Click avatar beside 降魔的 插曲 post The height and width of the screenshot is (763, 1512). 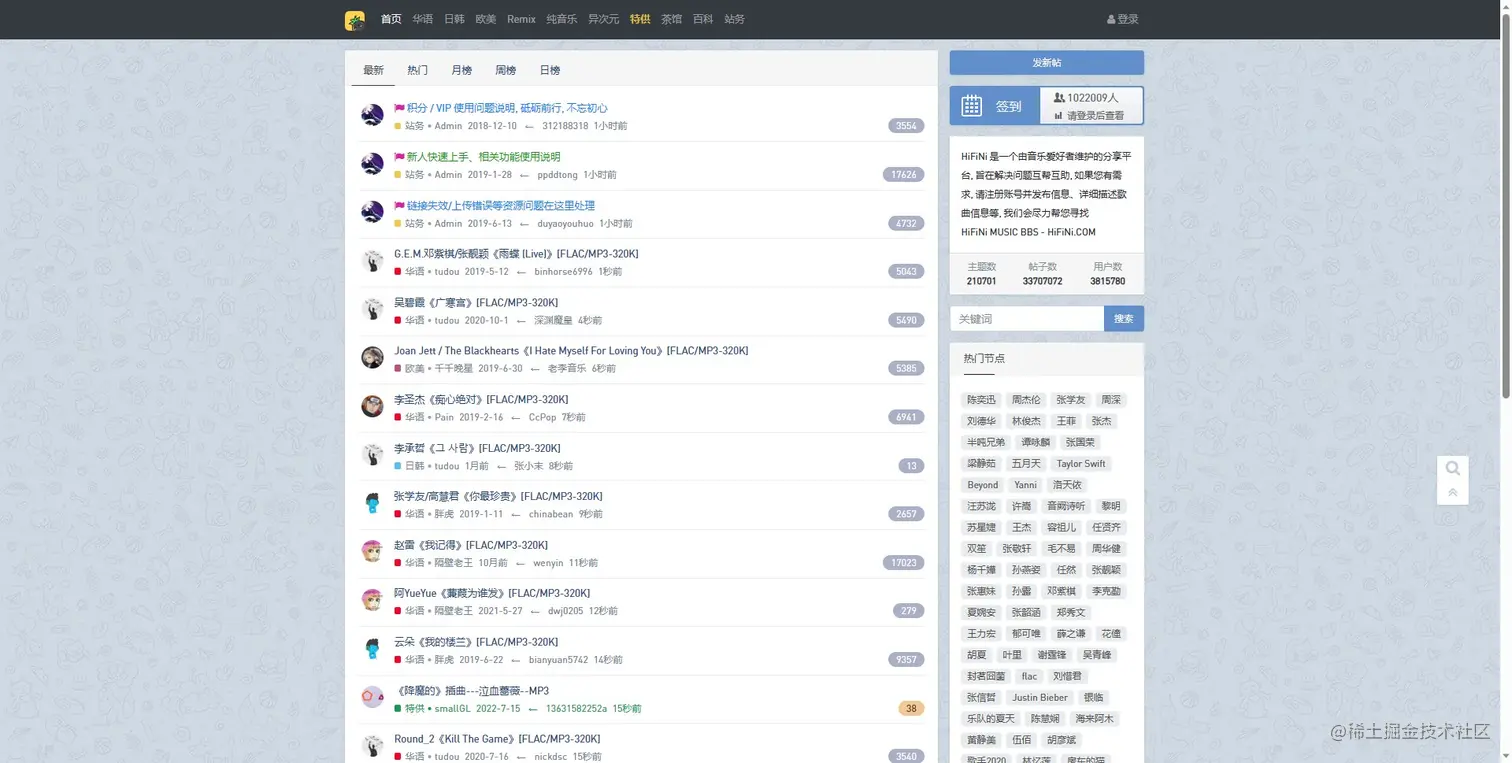click(x=372, y=697)
